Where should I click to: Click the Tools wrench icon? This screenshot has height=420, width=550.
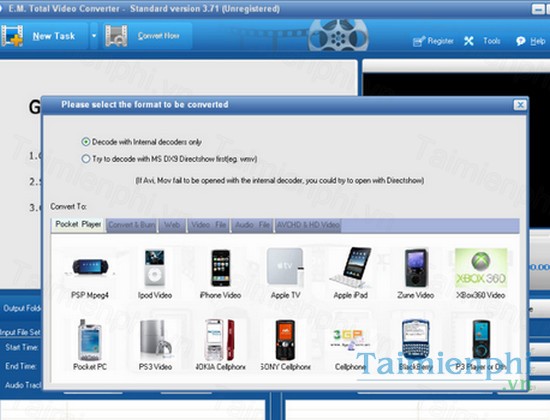point(469,41)
